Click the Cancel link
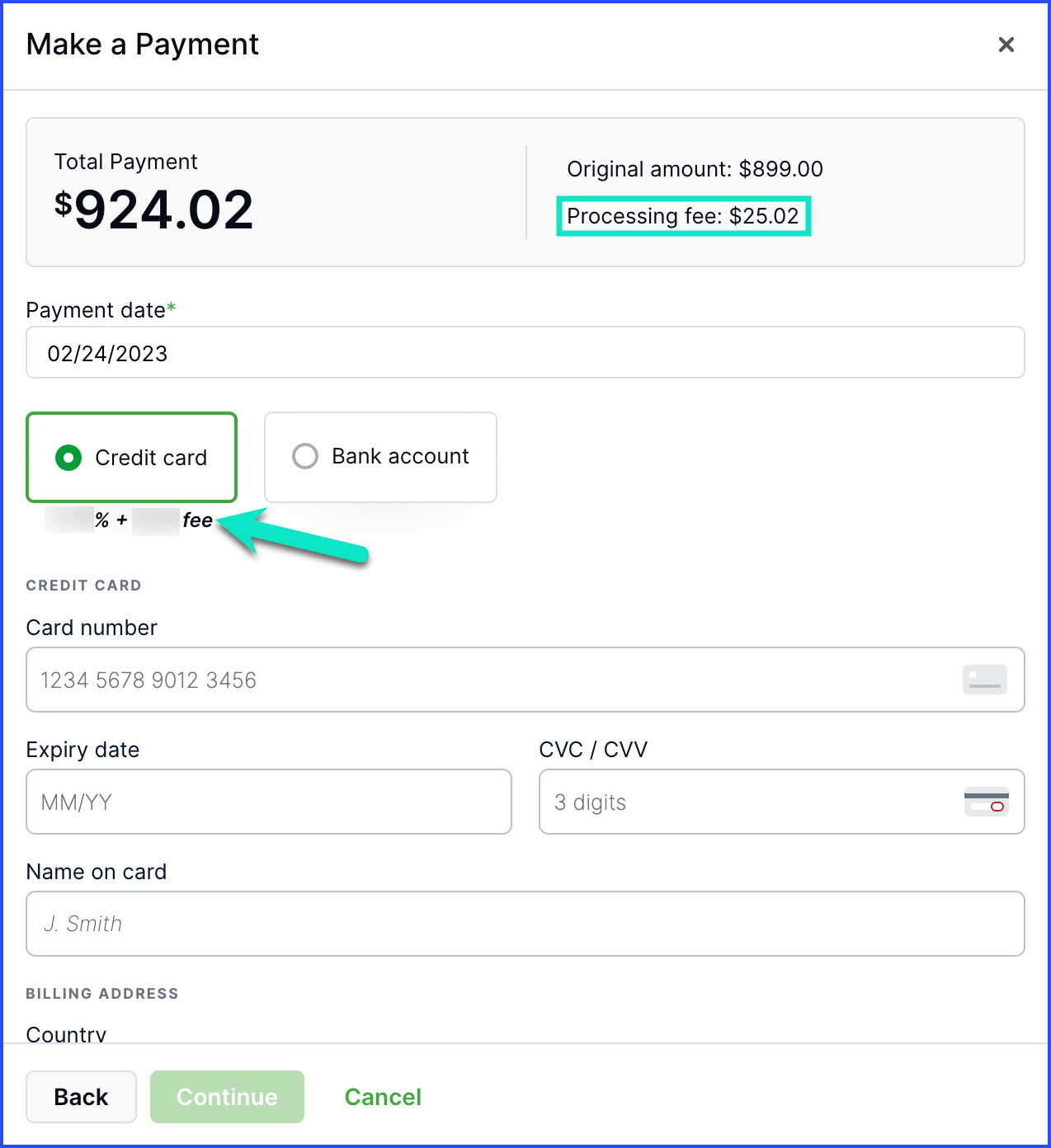 click(x=383, y=1097)
